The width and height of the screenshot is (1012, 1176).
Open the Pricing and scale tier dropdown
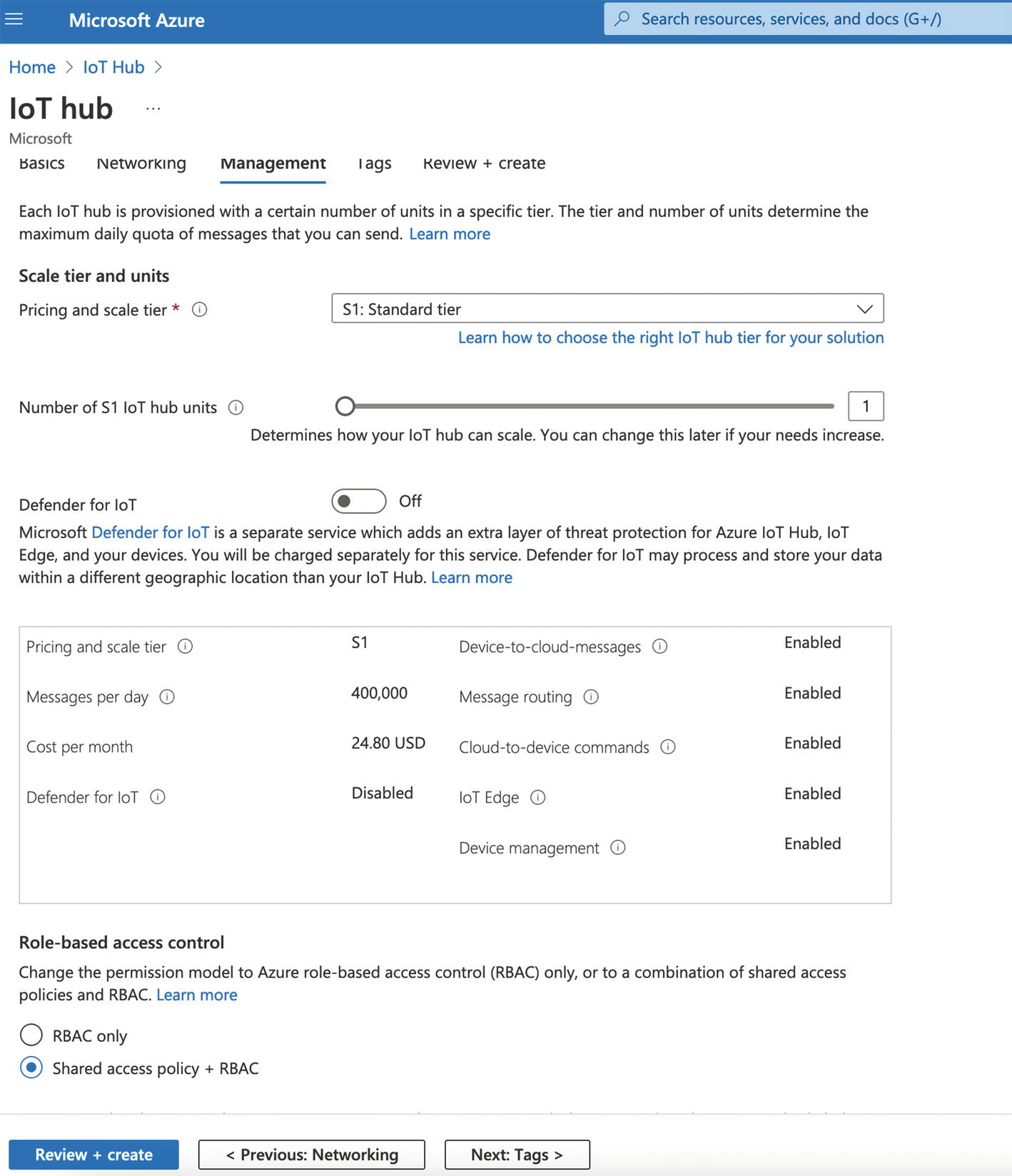(607, 309)
